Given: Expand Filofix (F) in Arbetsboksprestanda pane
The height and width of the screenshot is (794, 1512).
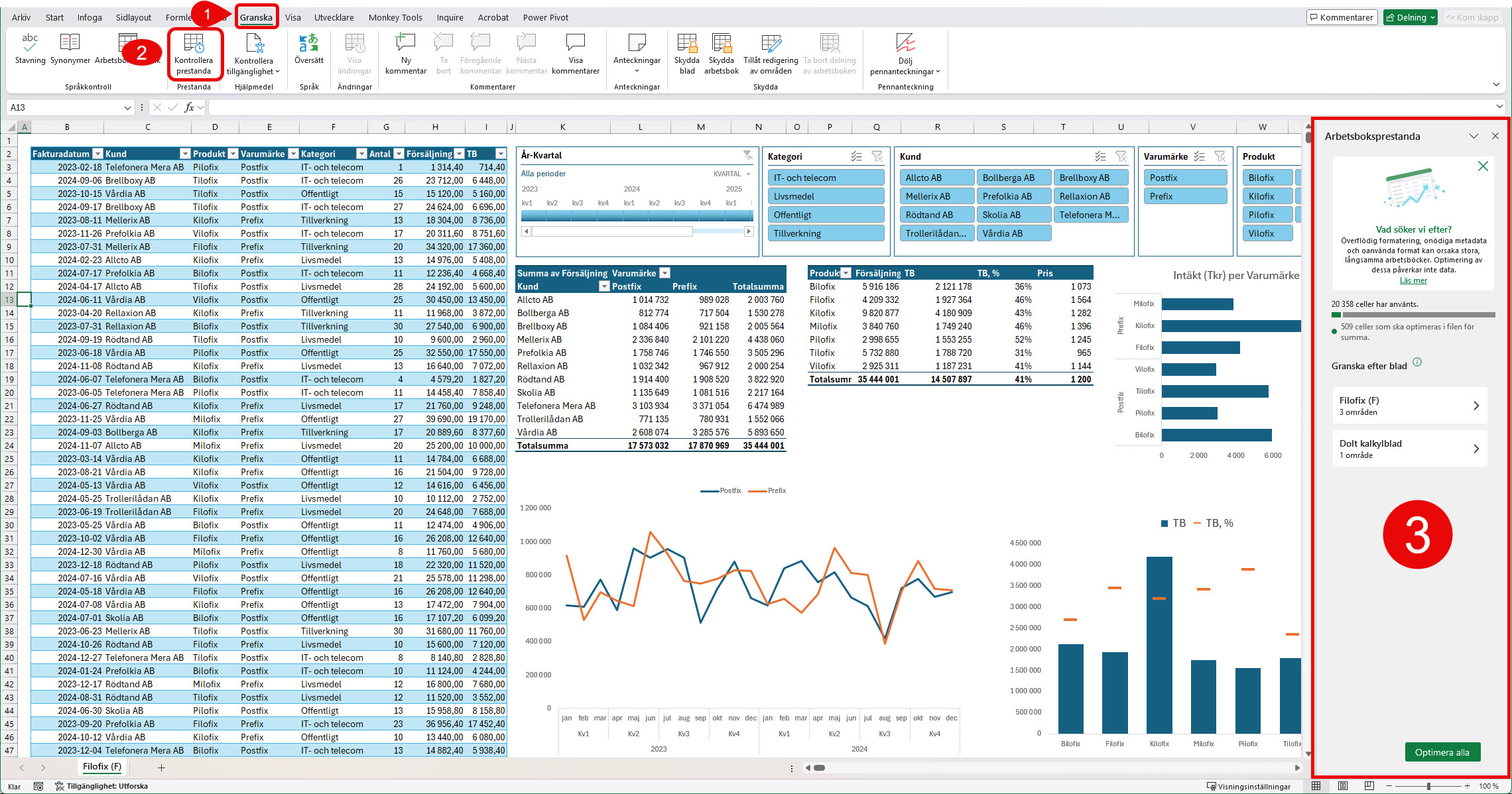Looking at the screenshot, I should coord(1477,405).
